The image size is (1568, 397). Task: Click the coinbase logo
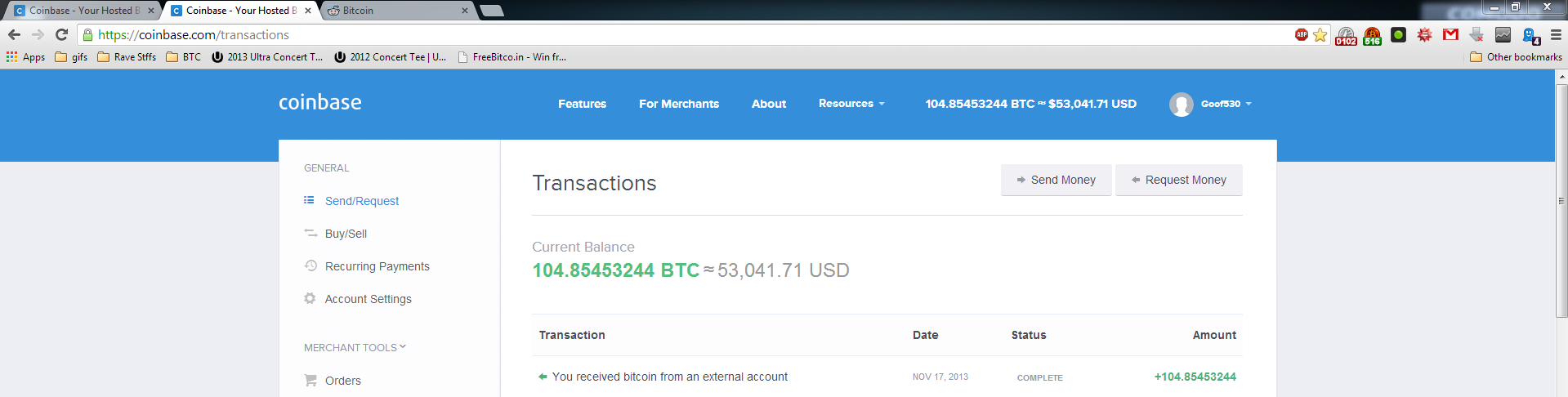(320, 102)
